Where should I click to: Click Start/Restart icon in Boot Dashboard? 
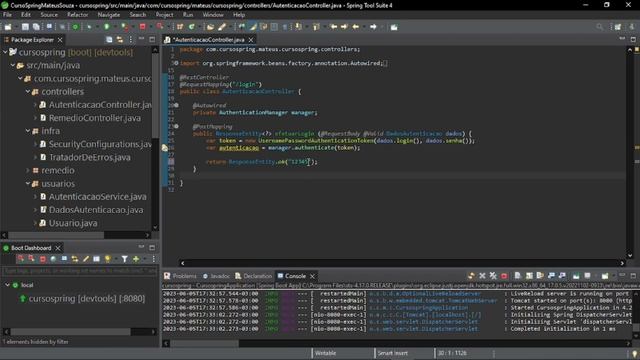point(20,259)
